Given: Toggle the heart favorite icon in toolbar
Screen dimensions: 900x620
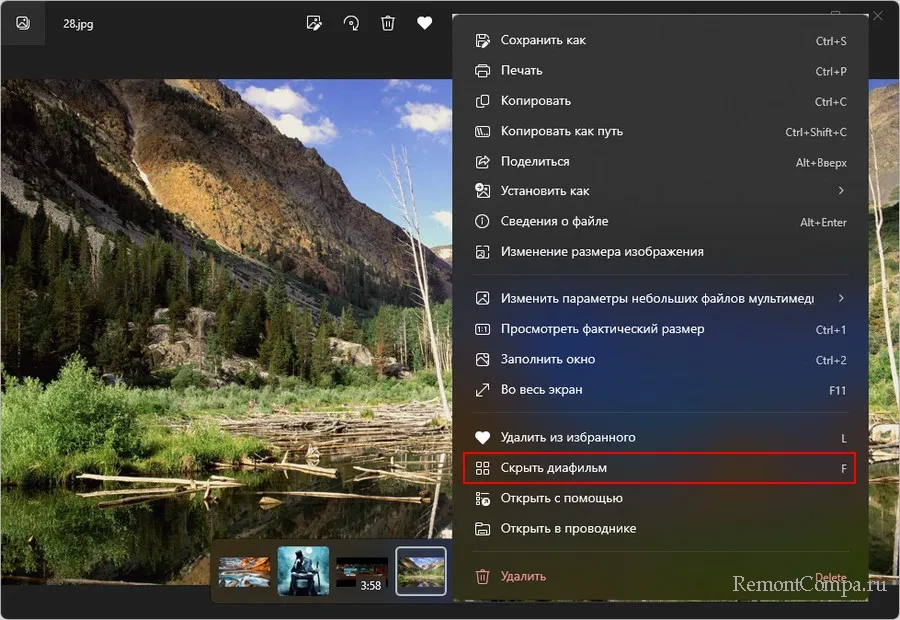Looking at the screenshot, I should point(424,23).
